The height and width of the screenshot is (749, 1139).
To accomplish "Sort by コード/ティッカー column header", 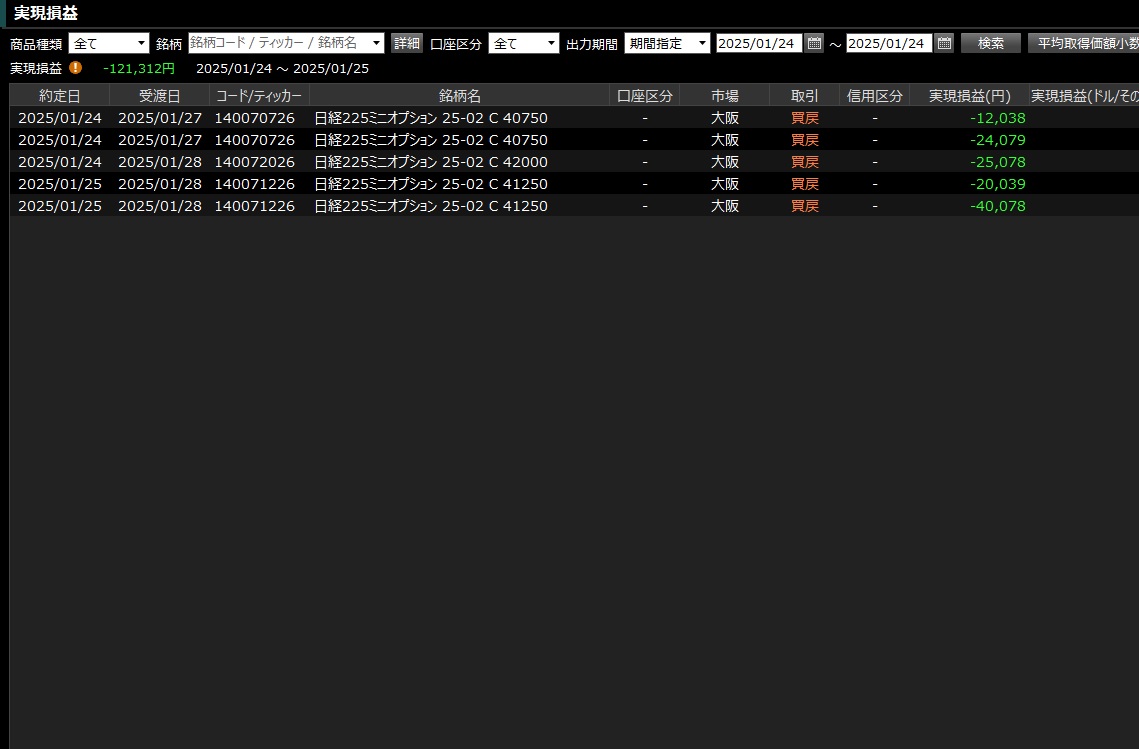I will (x=259, y=96).
